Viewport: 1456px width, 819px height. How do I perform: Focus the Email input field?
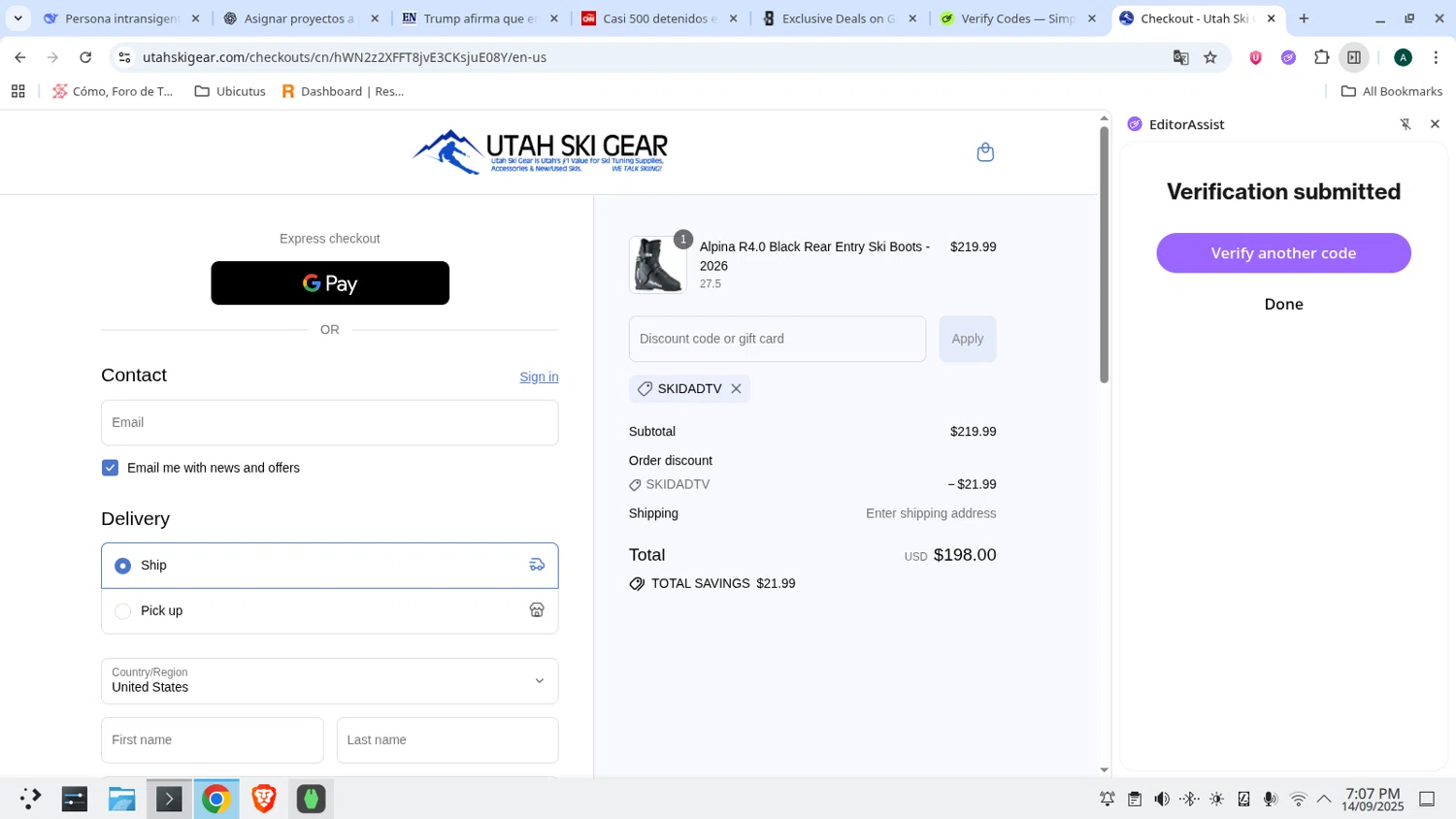point(330,423)
